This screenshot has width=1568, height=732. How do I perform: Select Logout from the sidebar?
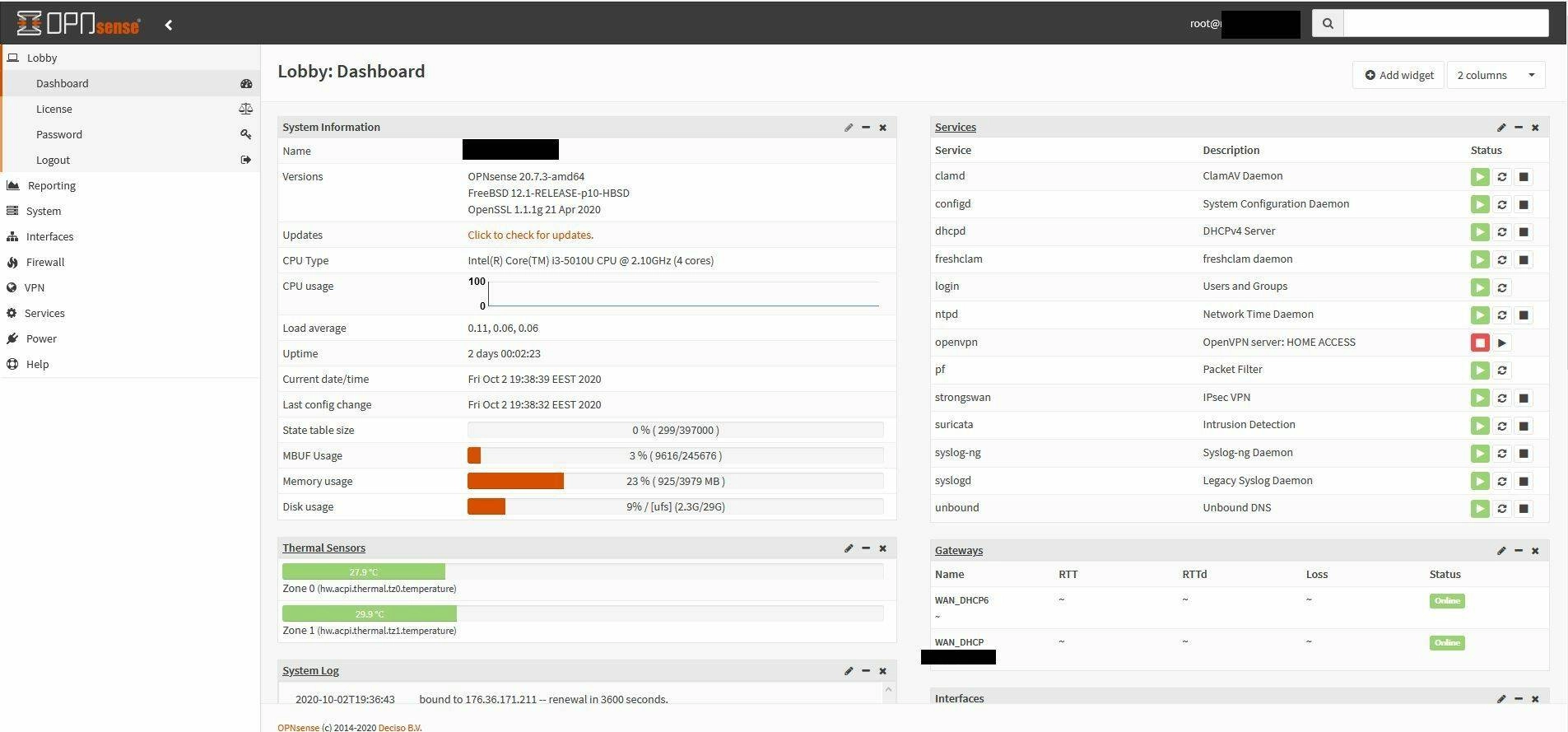point(130,160)
